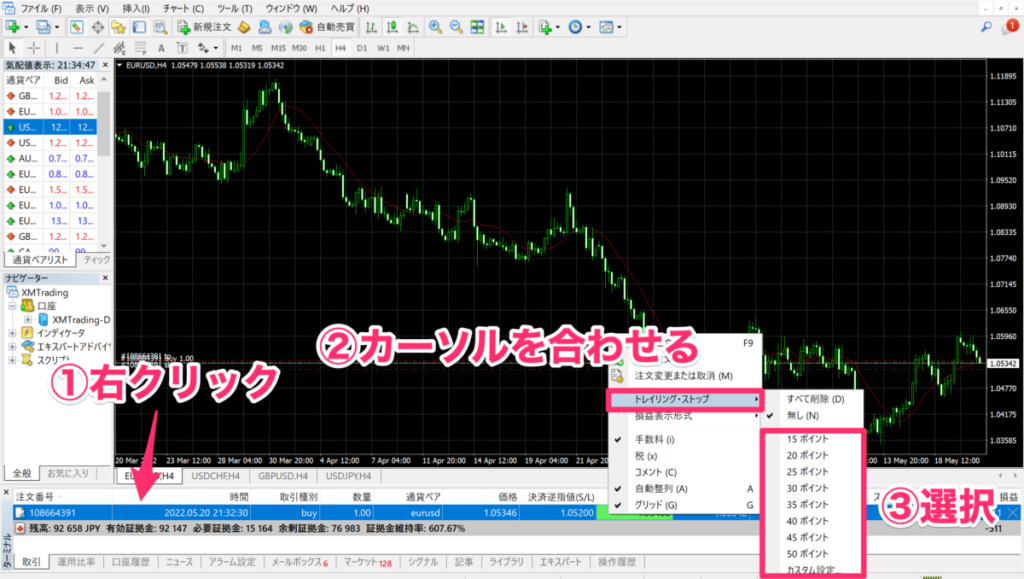This screenshot has width=1024, height=579.
Task: Open the Profiles dropdown arrow
Action: pyautogui.click(x=57, y=27)
